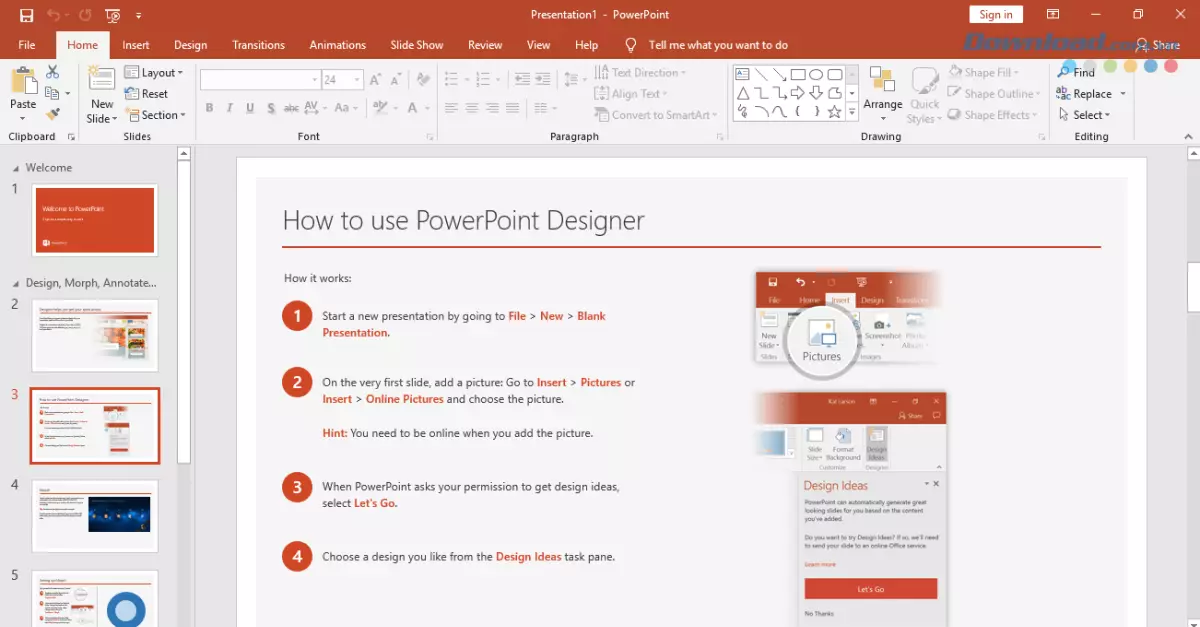Toggle justify text alignment
1200x627 pixels.
[514, 108]
